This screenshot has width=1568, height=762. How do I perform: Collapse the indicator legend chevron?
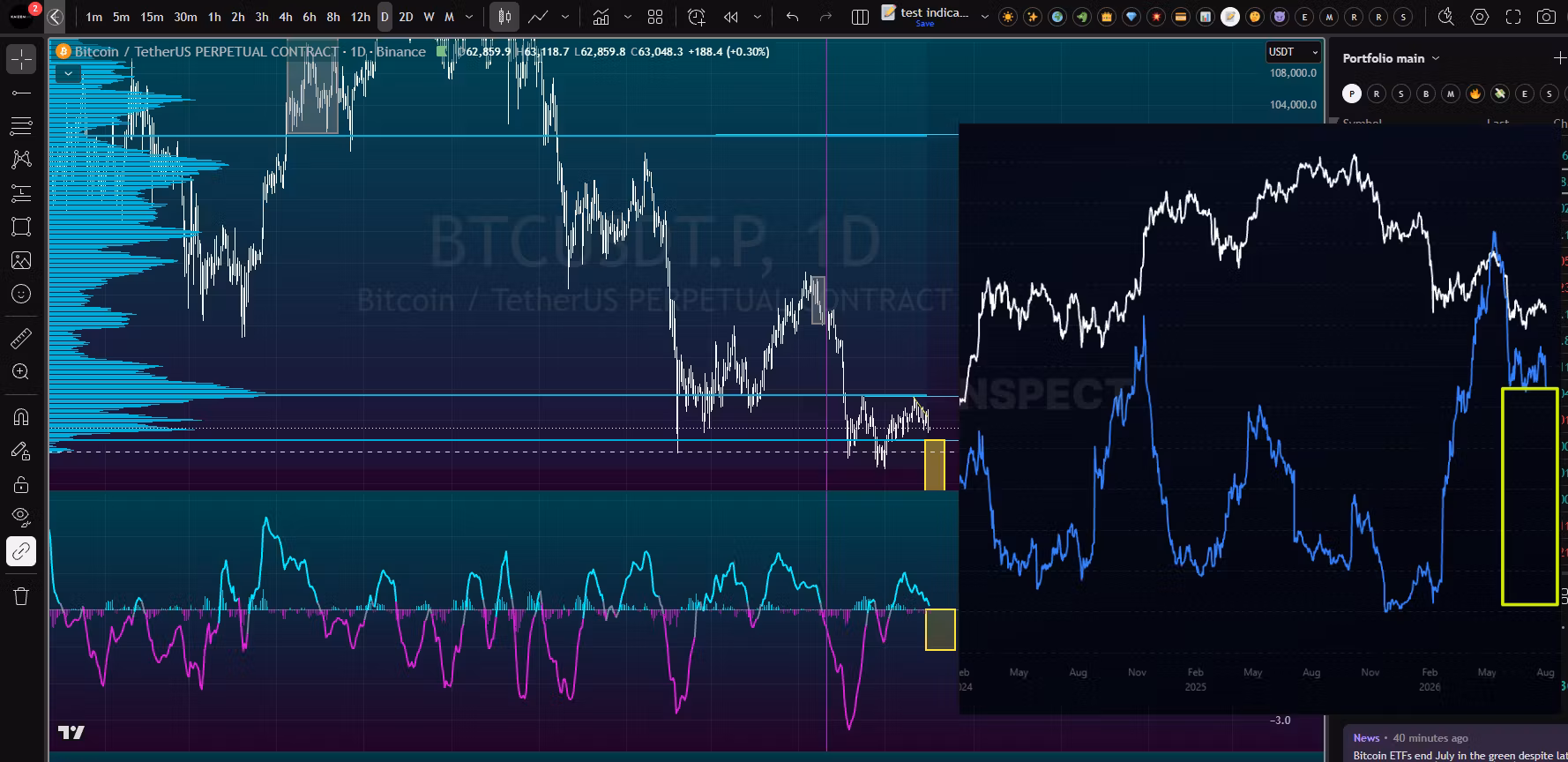[68, 74]
